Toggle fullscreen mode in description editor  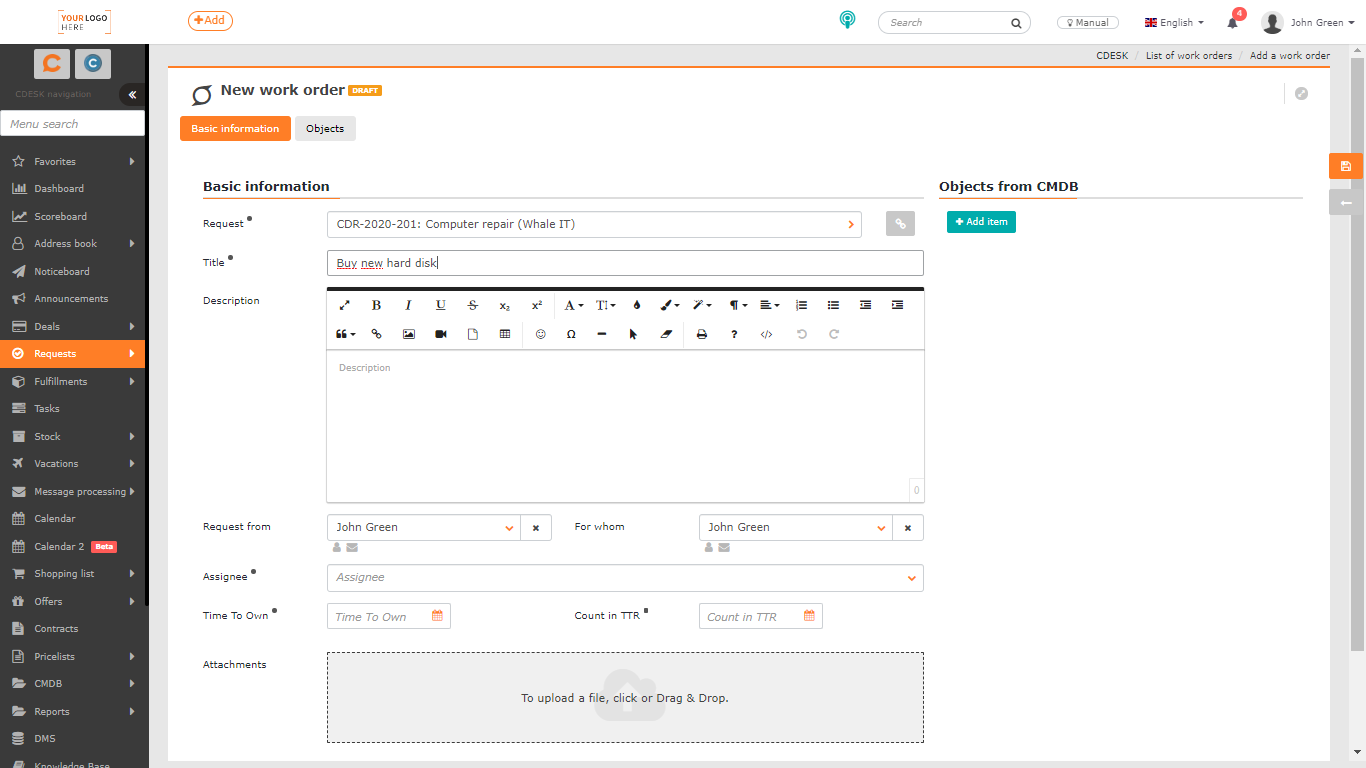coord(344,305)
